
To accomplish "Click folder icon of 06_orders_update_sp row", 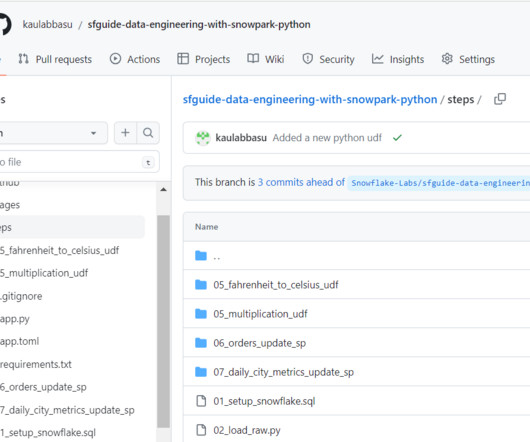I will click(x=201, y=343).
